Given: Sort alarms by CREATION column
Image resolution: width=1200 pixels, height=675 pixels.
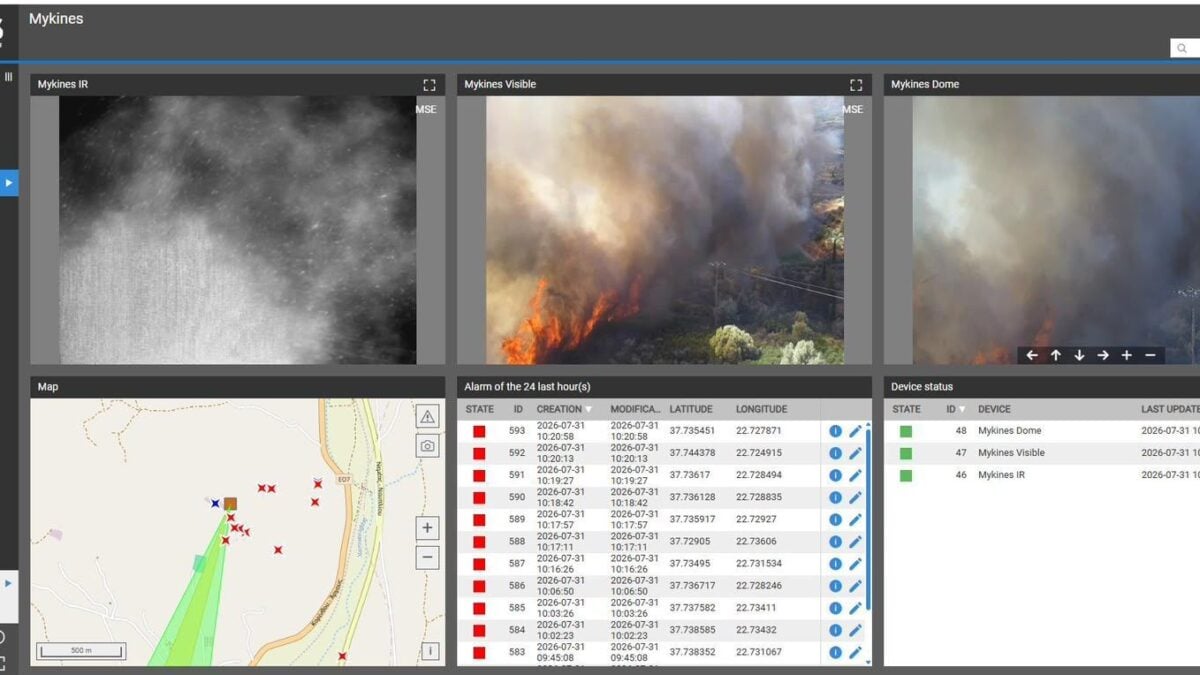Looking at the screenshot, I should 559,409.
